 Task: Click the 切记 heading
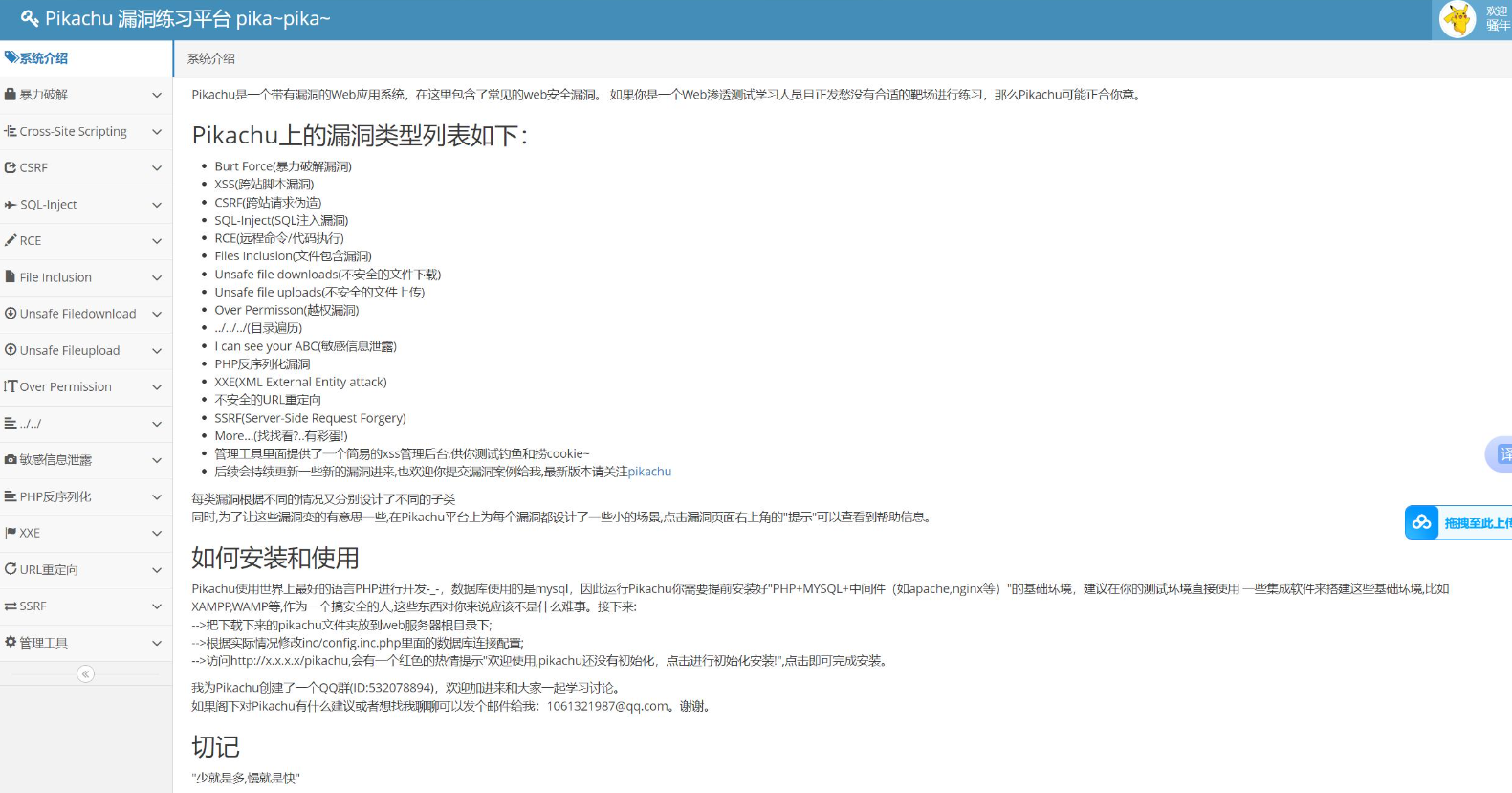[x=216, y=747]
